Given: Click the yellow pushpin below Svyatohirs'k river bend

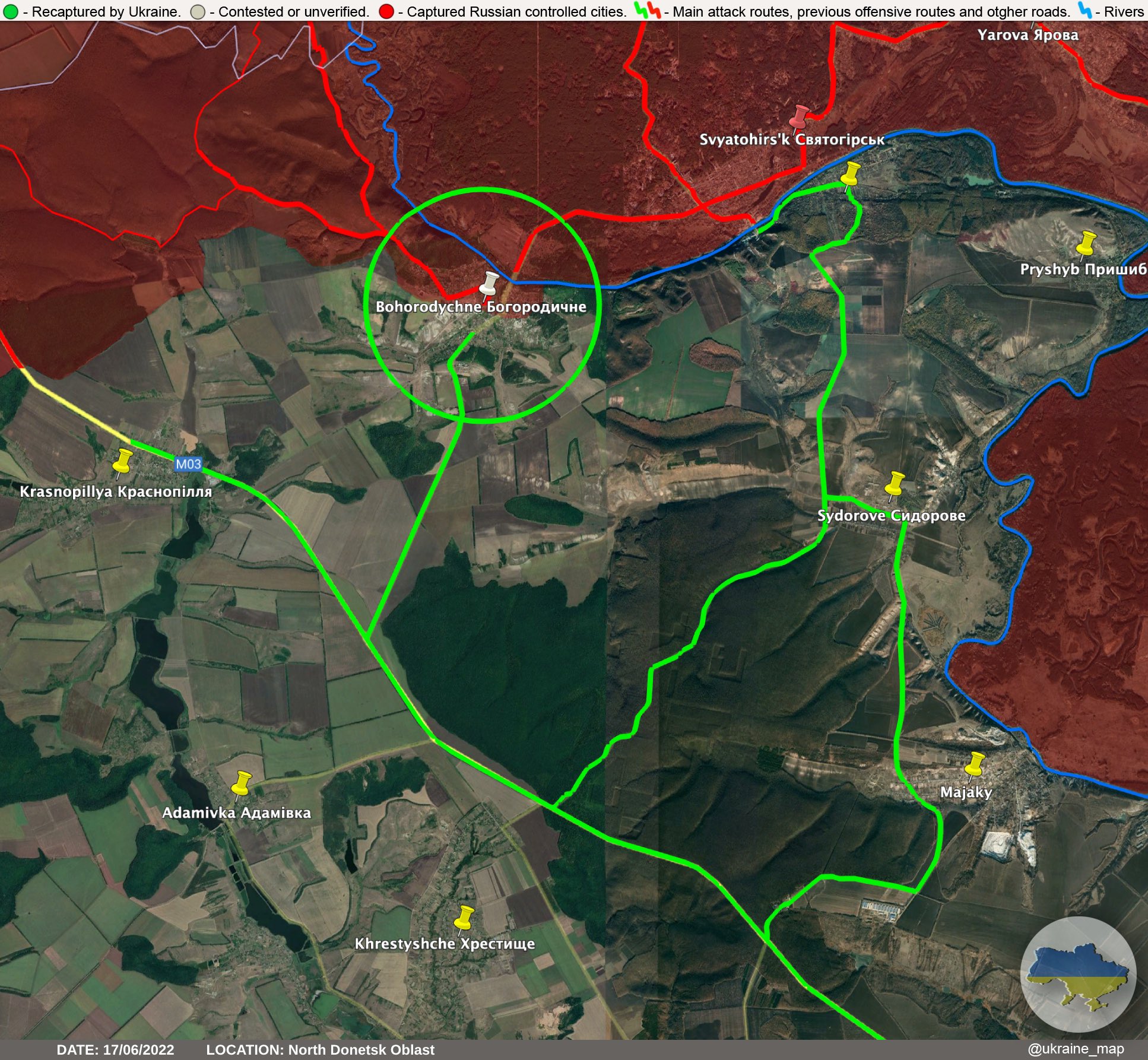Looking at the screenshot, I should [x=851, y=173].
